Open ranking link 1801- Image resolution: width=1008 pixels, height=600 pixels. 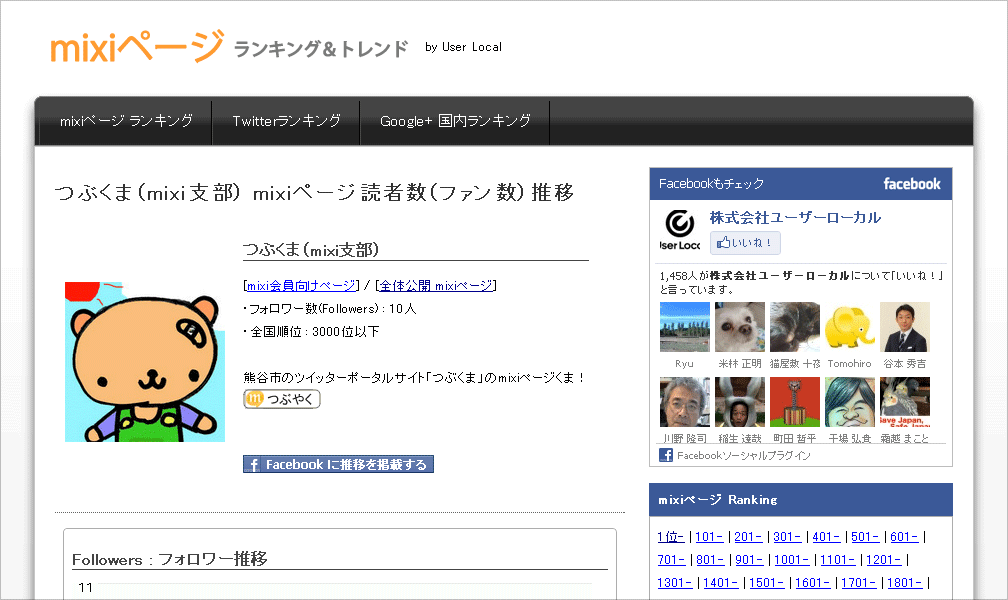click(x=905, y=583)
